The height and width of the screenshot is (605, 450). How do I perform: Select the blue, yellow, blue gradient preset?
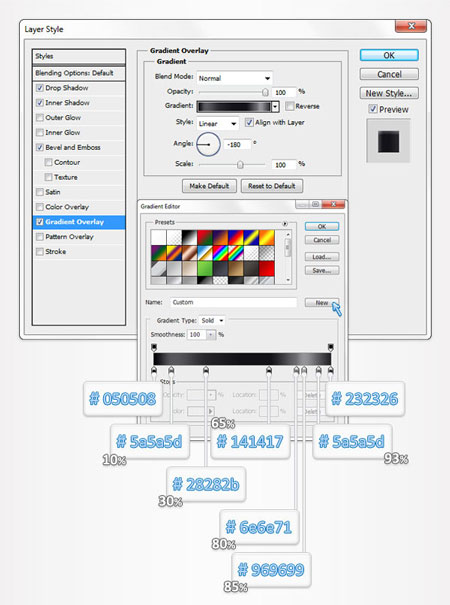[251, 238]
